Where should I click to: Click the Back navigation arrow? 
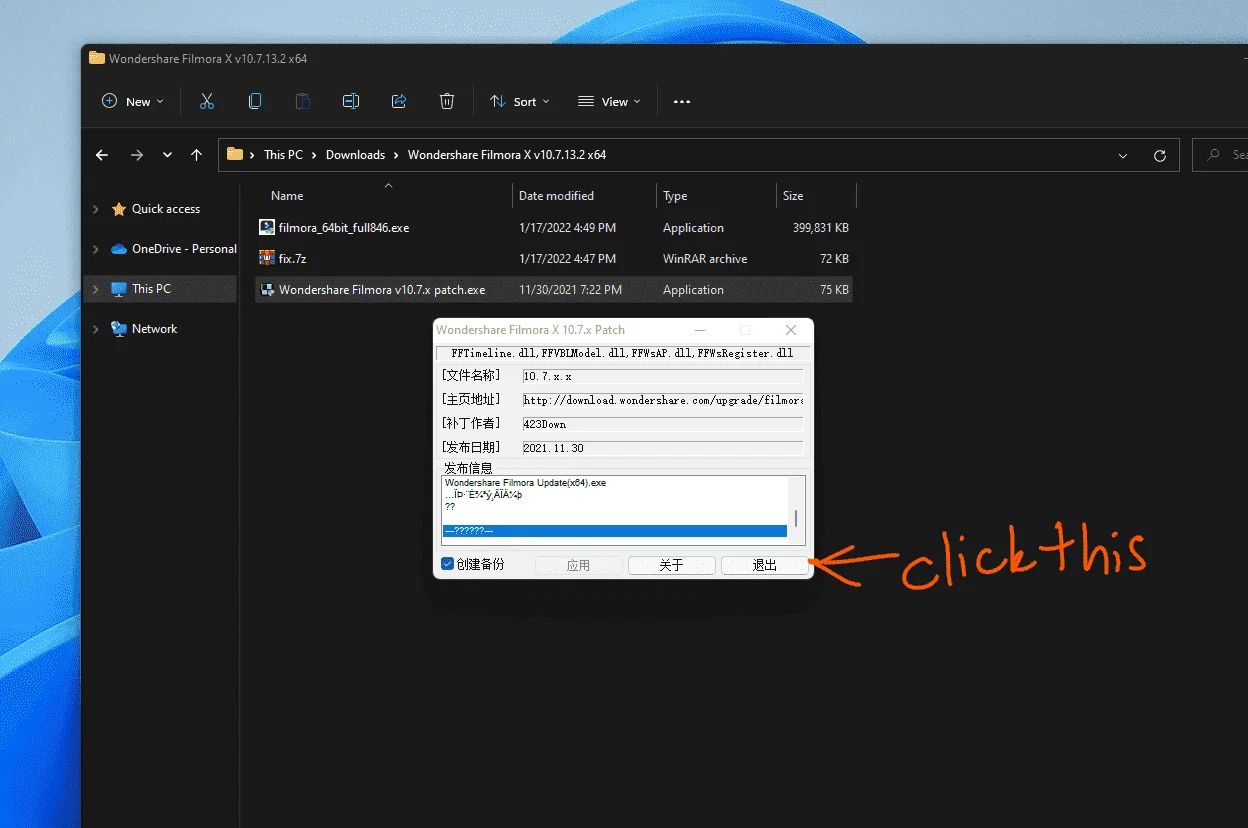click(101, 155)
